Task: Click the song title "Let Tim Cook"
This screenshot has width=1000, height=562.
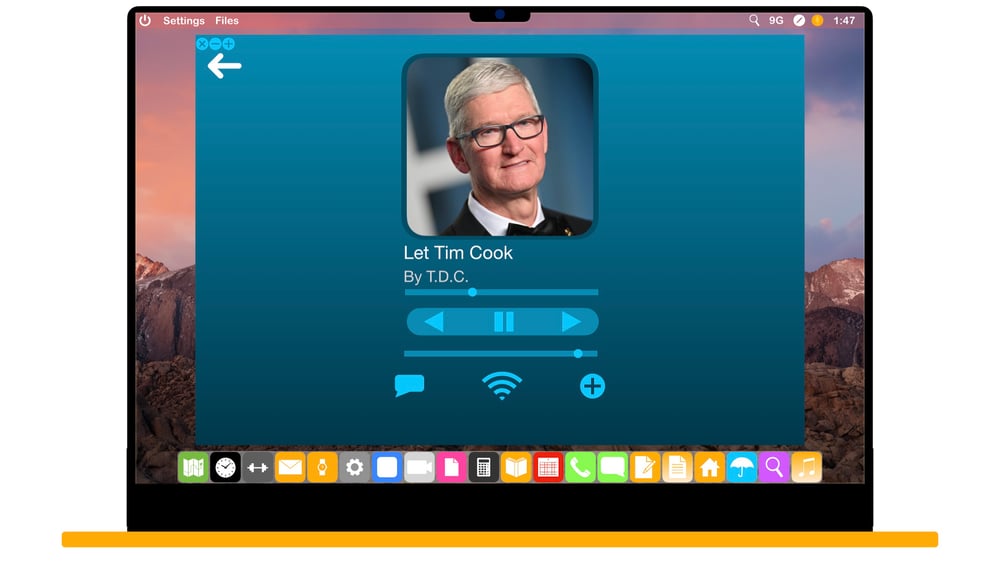Action: (458, 253)
